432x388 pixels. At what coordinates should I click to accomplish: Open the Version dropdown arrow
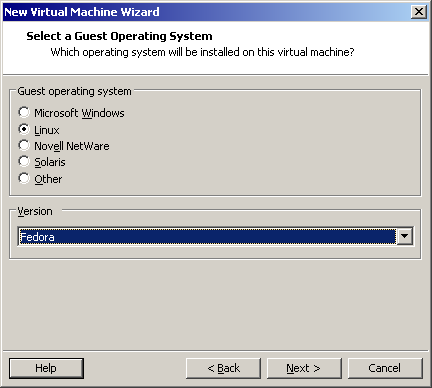tap(405, 236)
